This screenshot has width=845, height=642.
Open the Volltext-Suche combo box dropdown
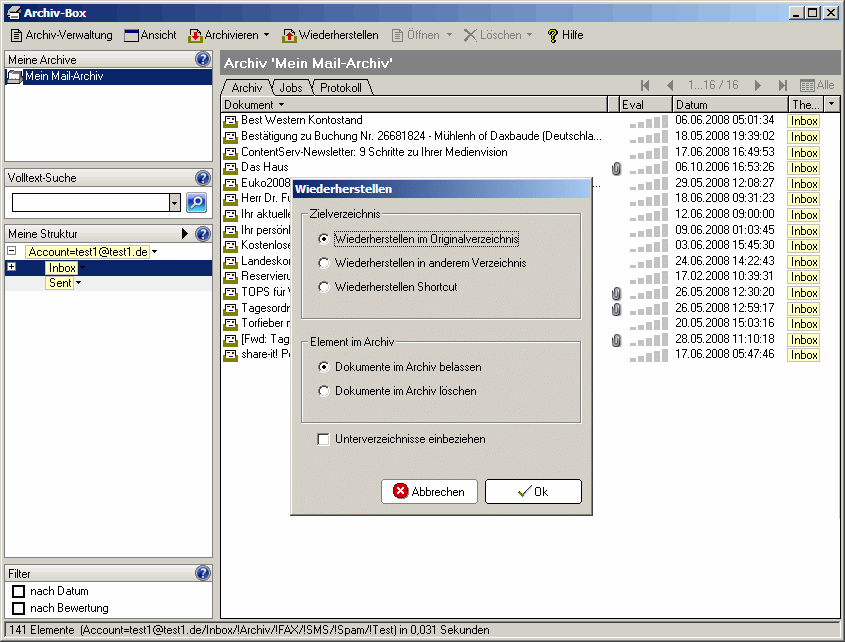pyautogui.click(x=175, y=203)
